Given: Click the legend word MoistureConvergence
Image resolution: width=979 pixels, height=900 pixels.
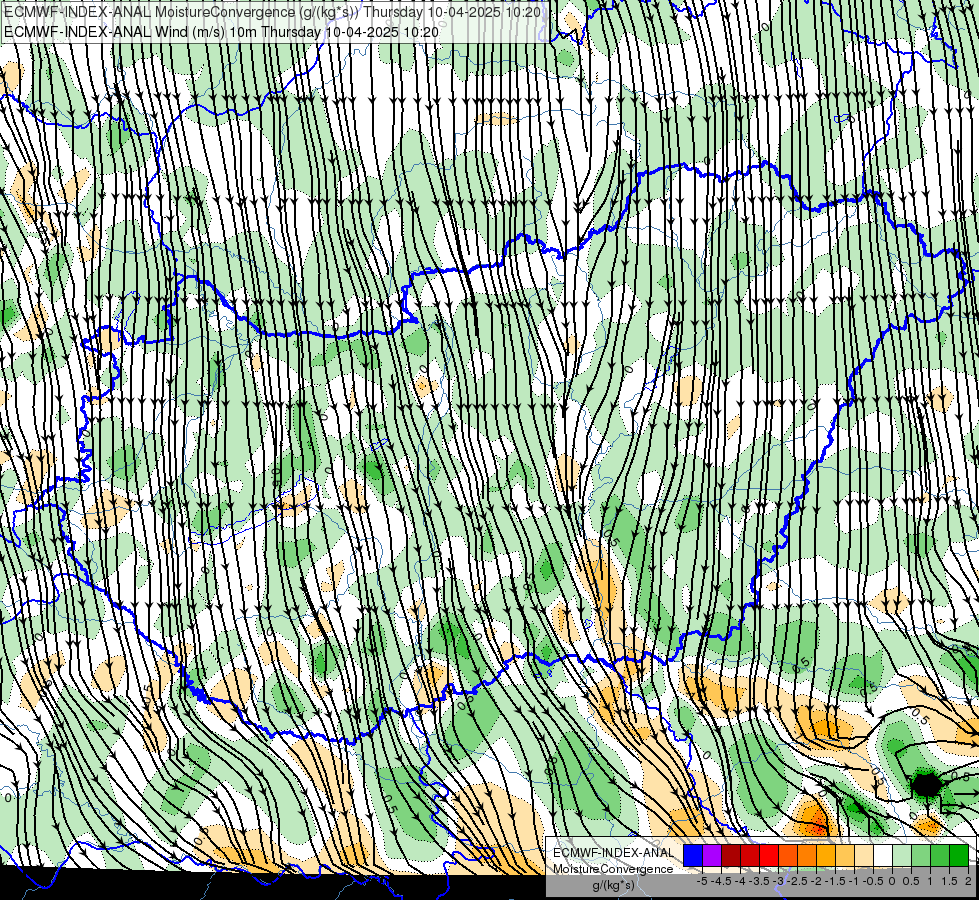Looking at the screenshot, I should pyautogui.click(x=613, y=869).
